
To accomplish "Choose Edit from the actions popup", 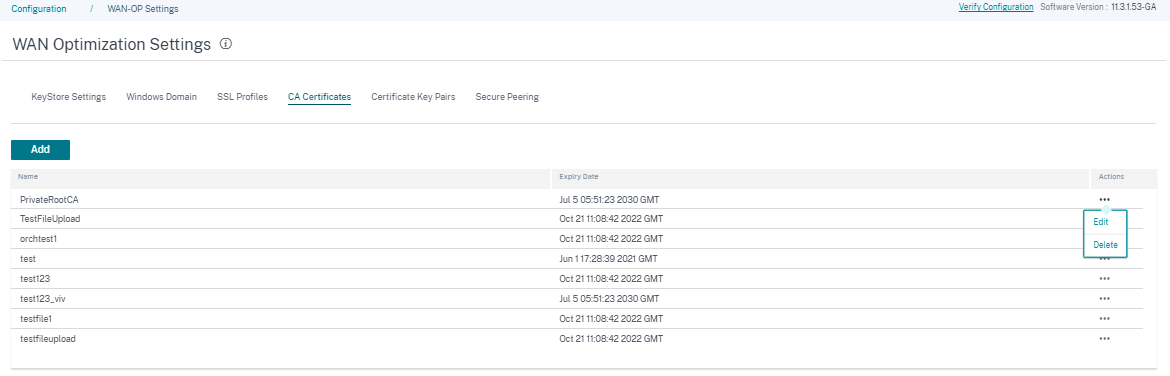I will pos(1101,222).
